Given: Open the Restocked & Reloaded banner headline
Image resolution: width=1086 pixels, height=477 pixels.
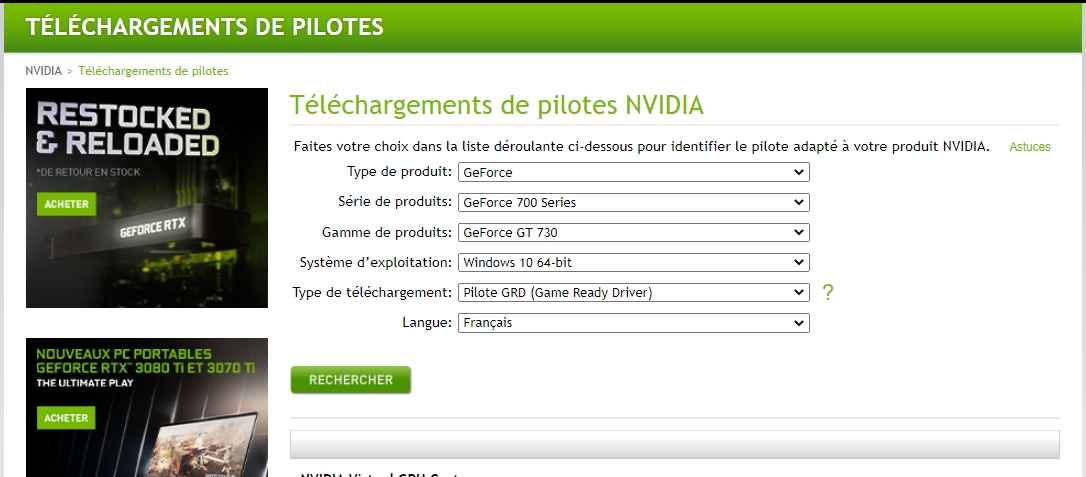Looking at the screenshot, I should click(x=126, y=129).
